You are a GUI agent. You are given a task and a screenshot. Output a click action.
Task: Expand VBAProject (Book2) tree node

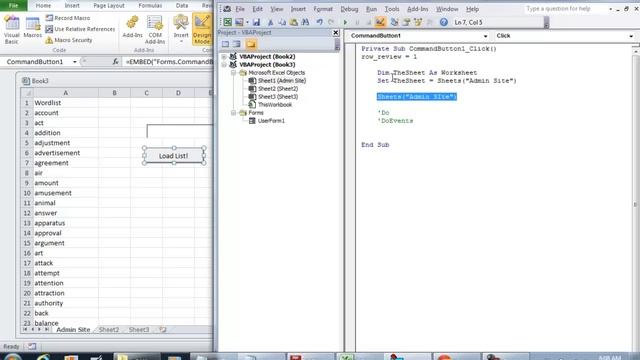224,56
